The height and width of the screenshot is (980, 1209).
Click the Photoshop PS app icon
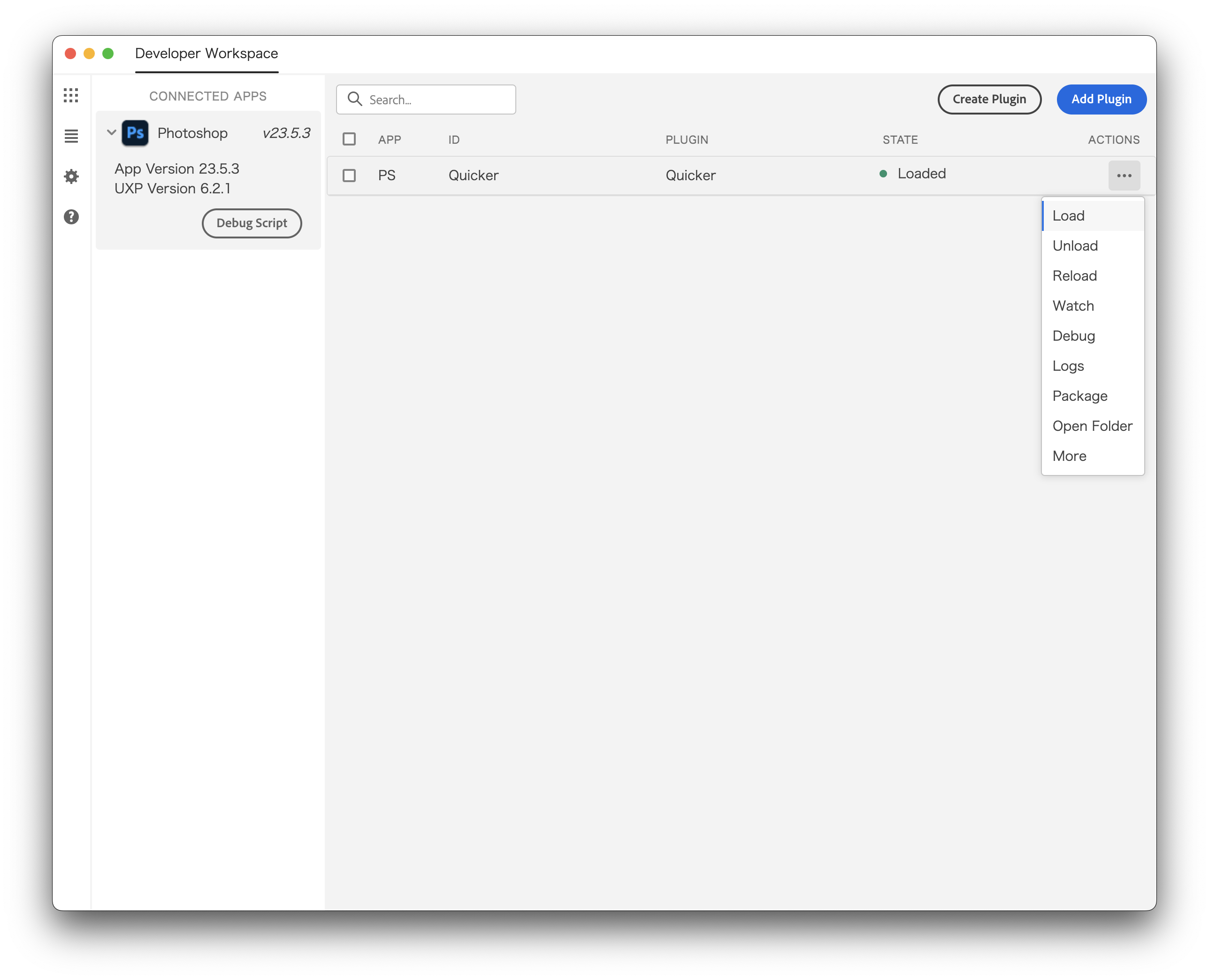pyautogui.click(x=134, y=132)
